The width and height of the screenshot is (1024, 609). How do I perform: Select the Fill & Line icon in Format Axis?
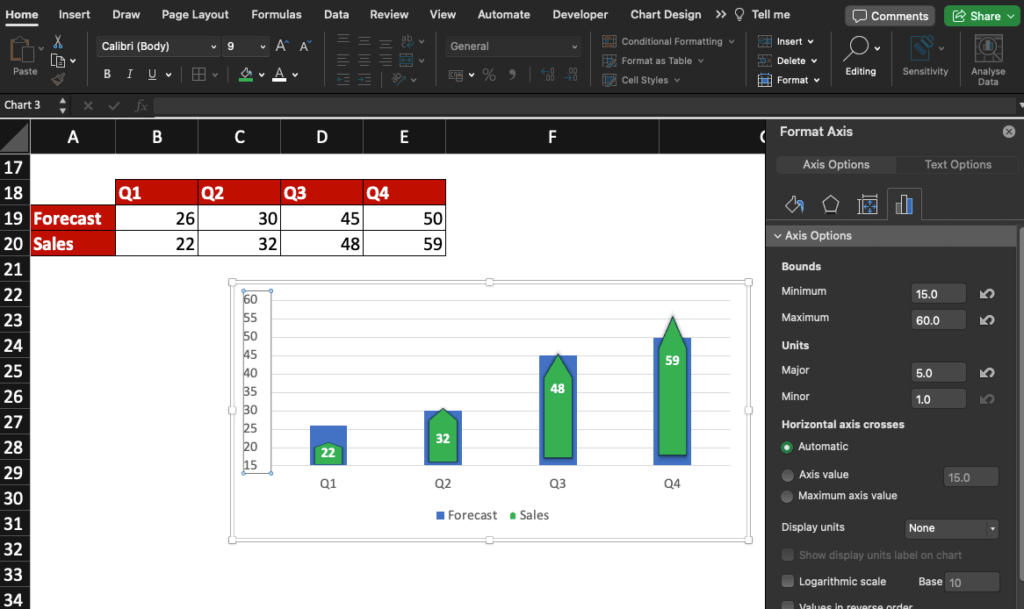[794, 204]
